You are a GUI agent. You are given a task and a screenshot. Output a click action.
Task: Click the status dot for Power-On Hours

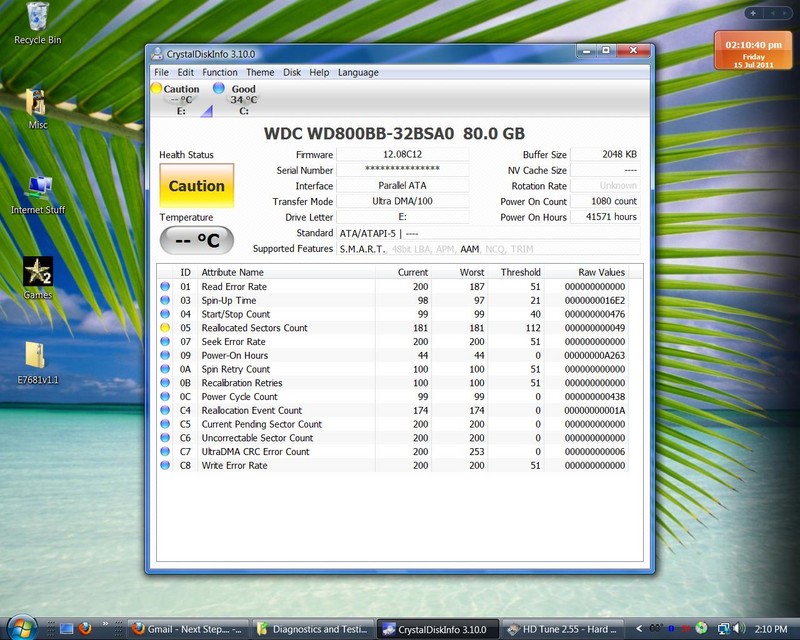[165, 355]
